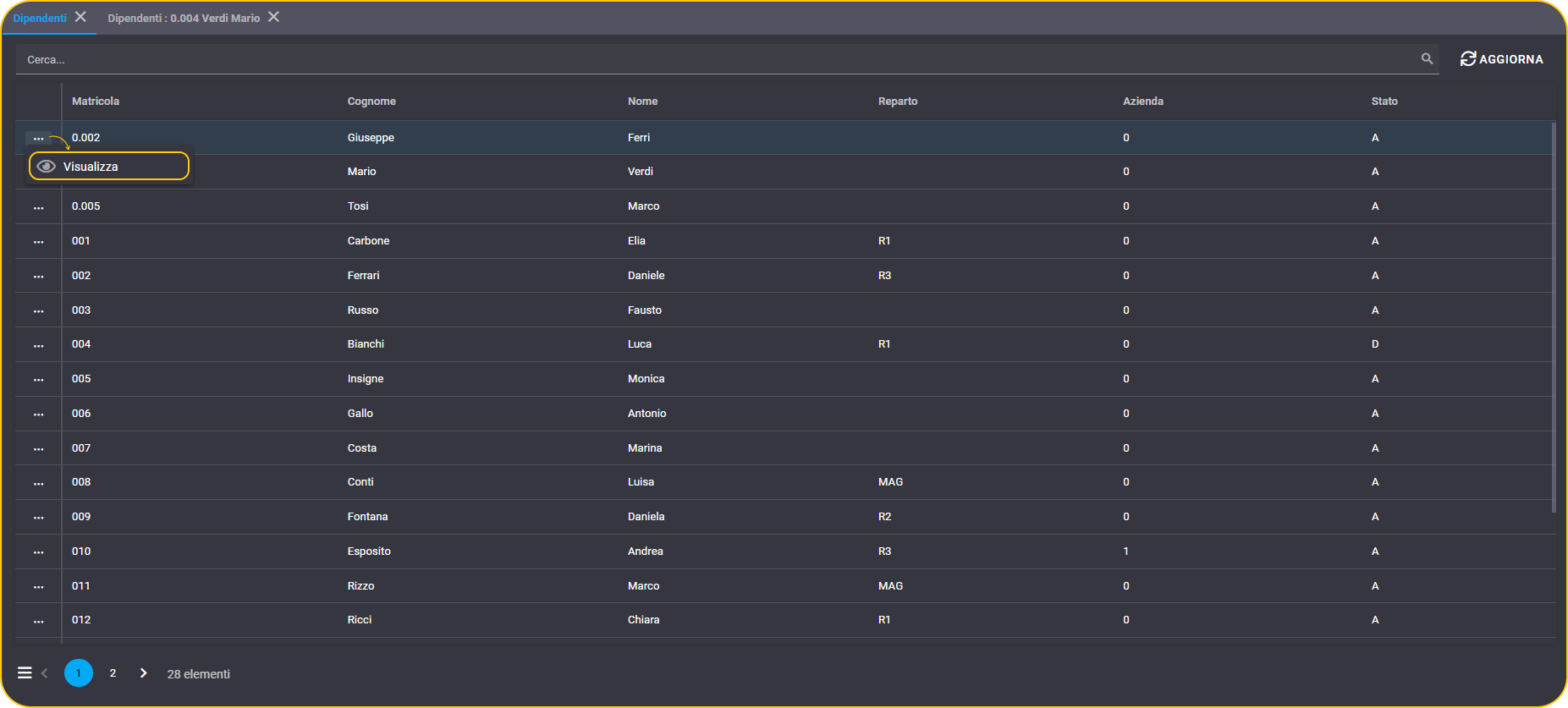The image size is (1568, 708).
Task: Close the Dipendenti tab
Action: (x=80, y=17)
